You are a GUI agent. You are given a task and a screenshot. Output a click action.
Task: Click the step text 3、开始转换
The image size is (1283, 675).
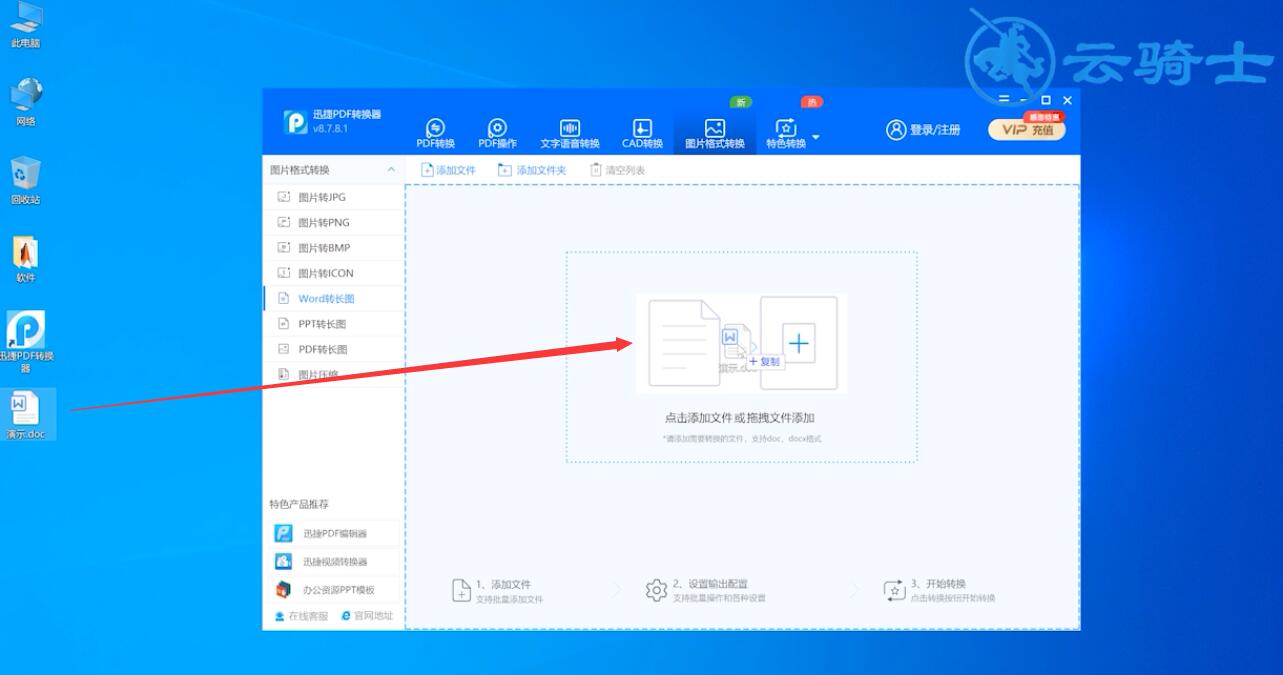pyautogui.click(x=938, y=584)
